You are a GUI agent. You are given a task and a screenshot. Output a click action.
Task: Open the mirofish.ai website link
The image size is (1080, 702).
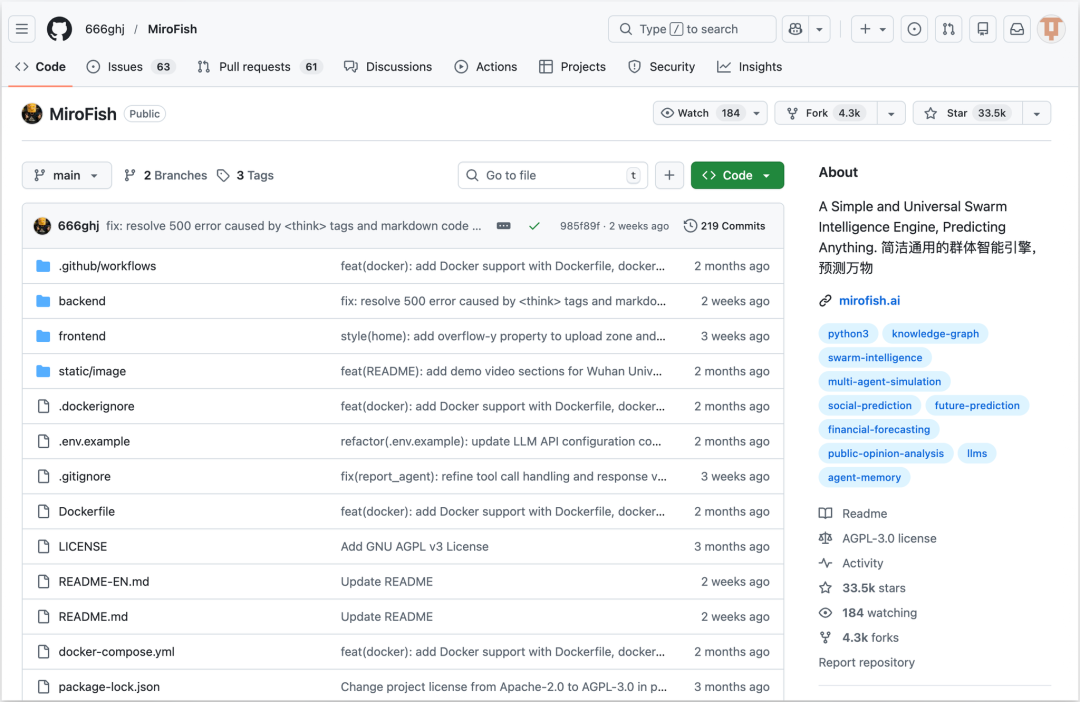867,300
